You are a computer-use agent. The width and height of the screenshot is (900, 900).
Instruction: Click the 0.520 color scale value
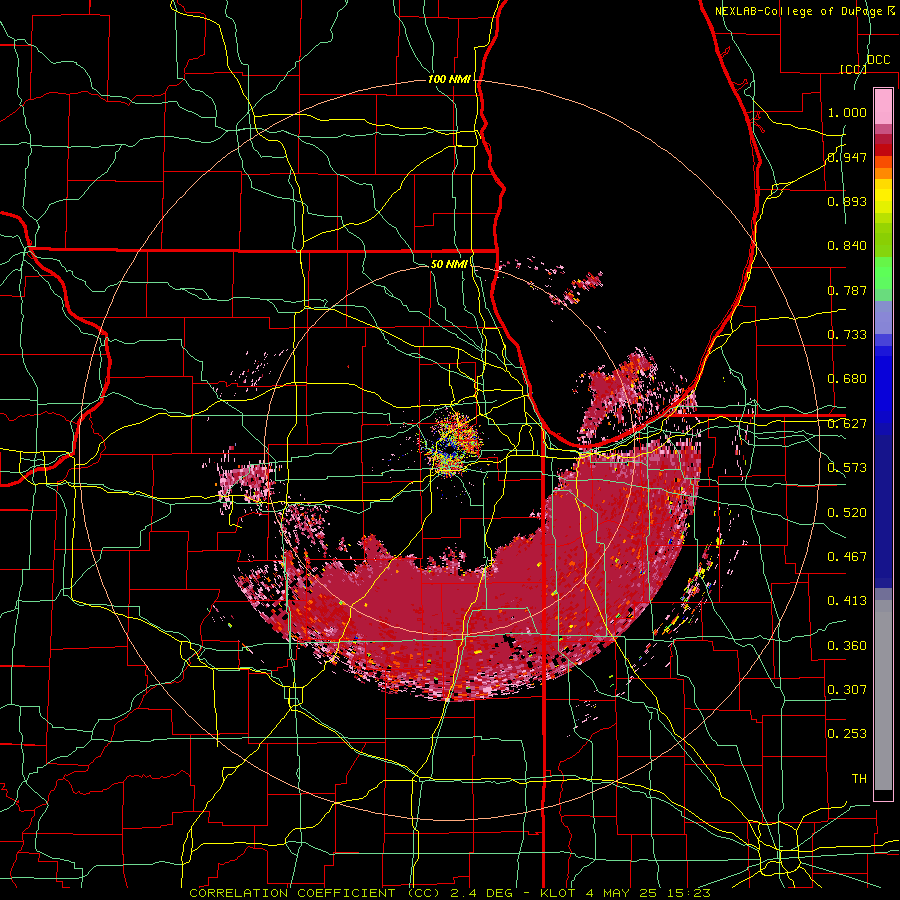pos(847,513)
